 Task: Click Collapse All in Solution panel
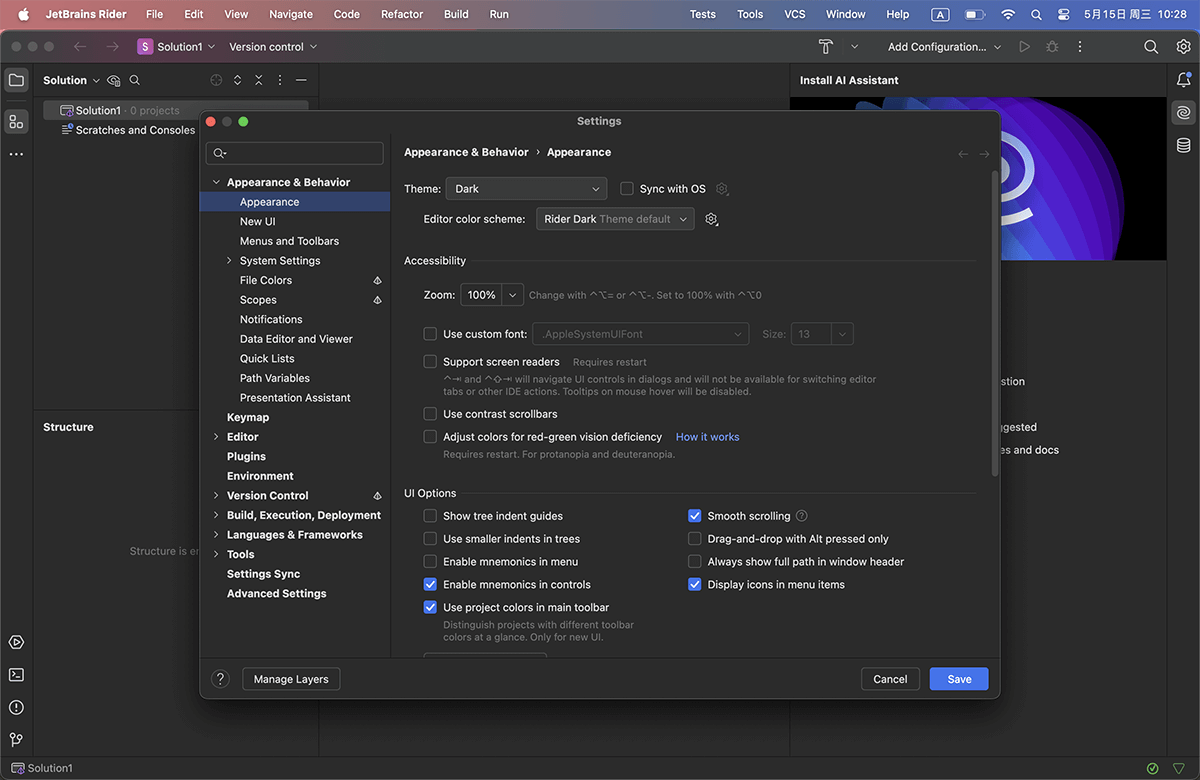pos(259,80)
